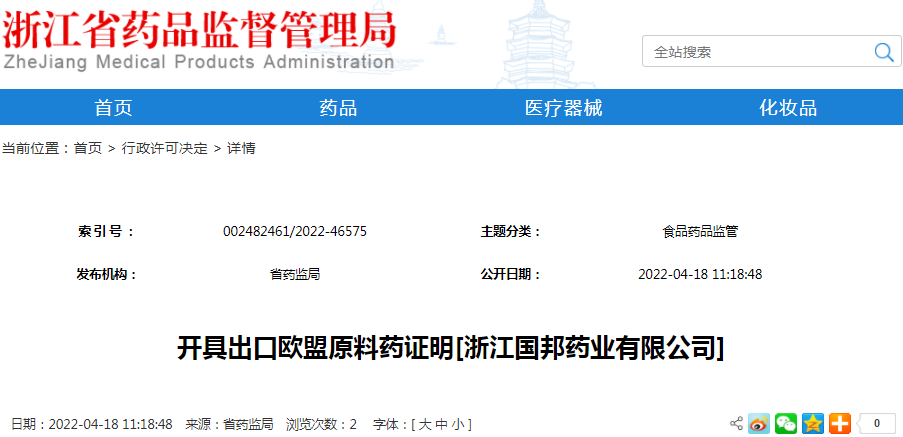Set font size to 中

[441, 425]
